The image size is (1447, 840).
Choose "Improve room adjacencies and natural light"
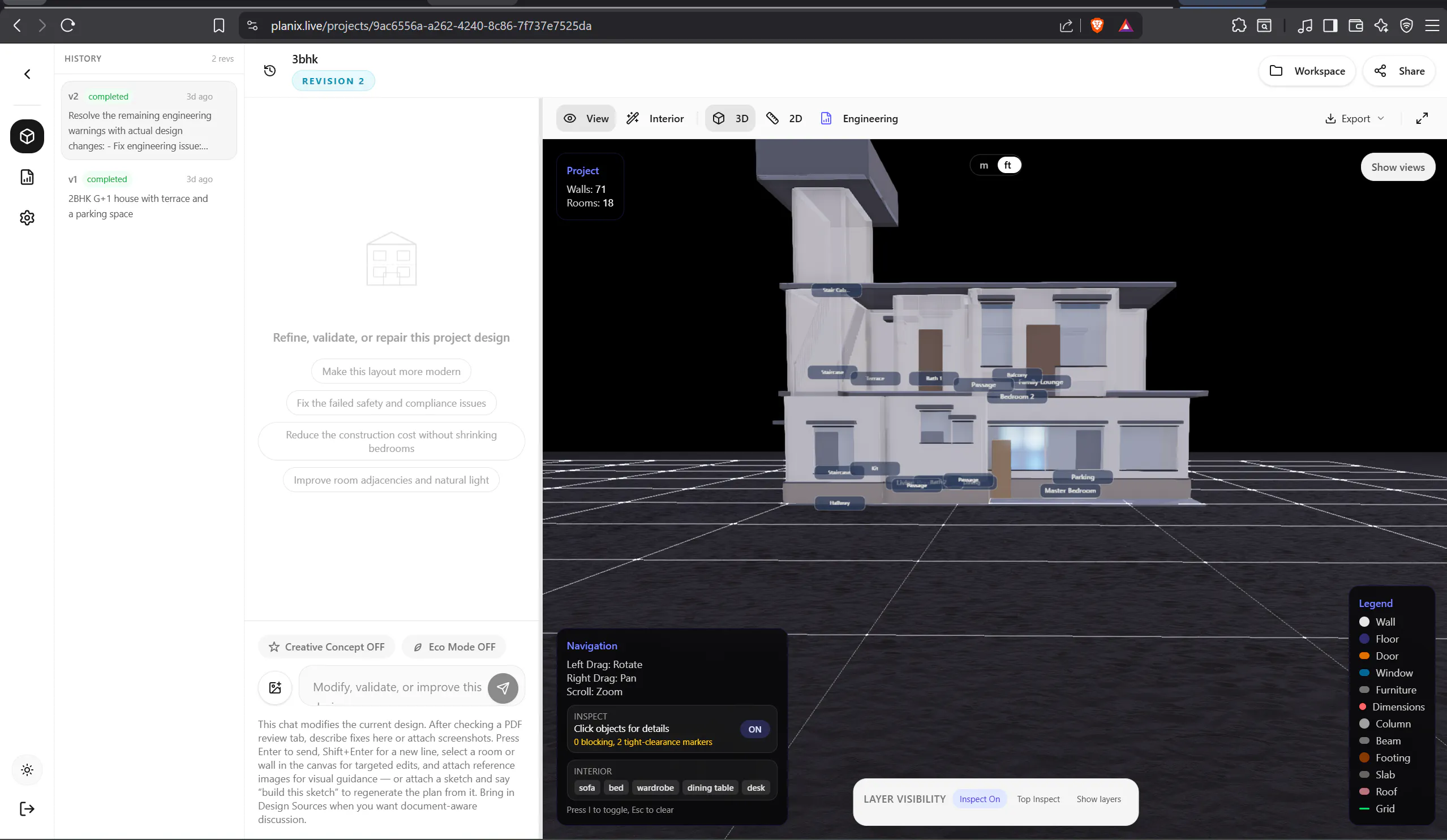[x=391, y=480]
